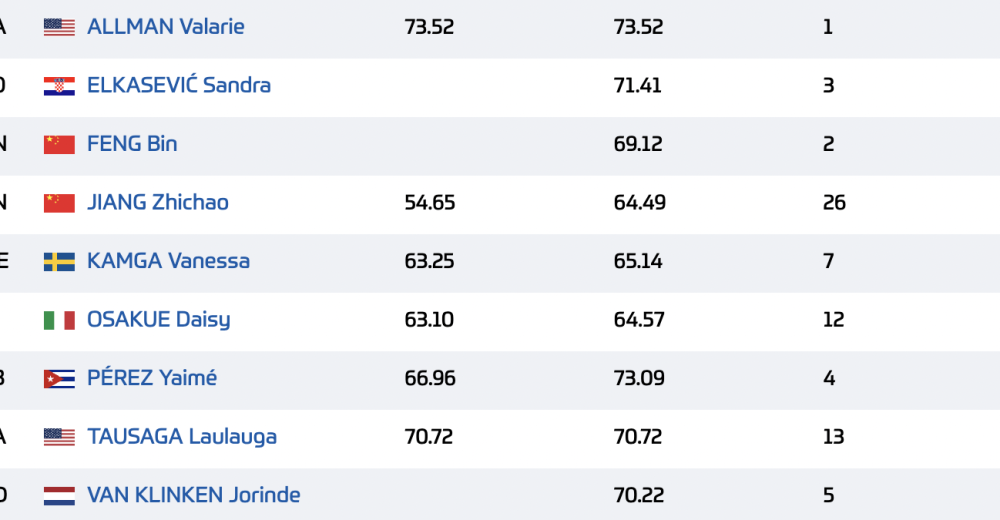Open VAN KLINKEN Jorinde athlete profile
Screen dimensions: 1000x520
tap(194, 495)
